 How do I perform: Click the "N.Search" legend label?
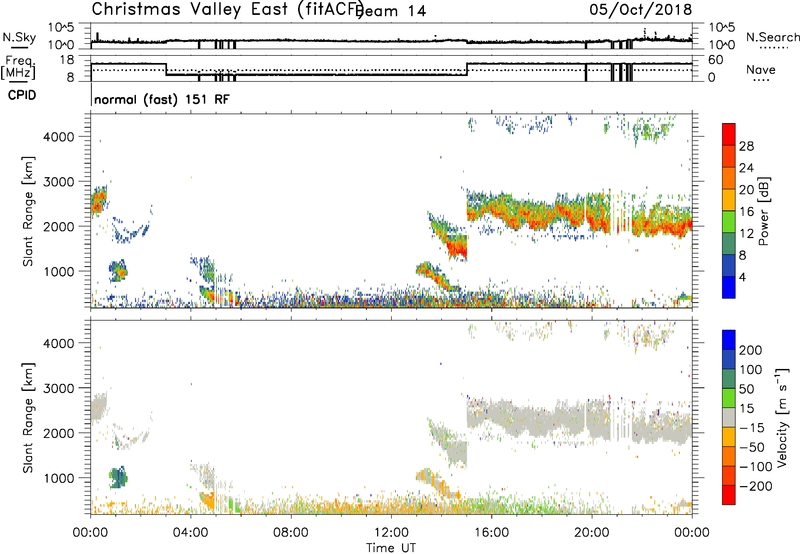[x=772, y=37]
